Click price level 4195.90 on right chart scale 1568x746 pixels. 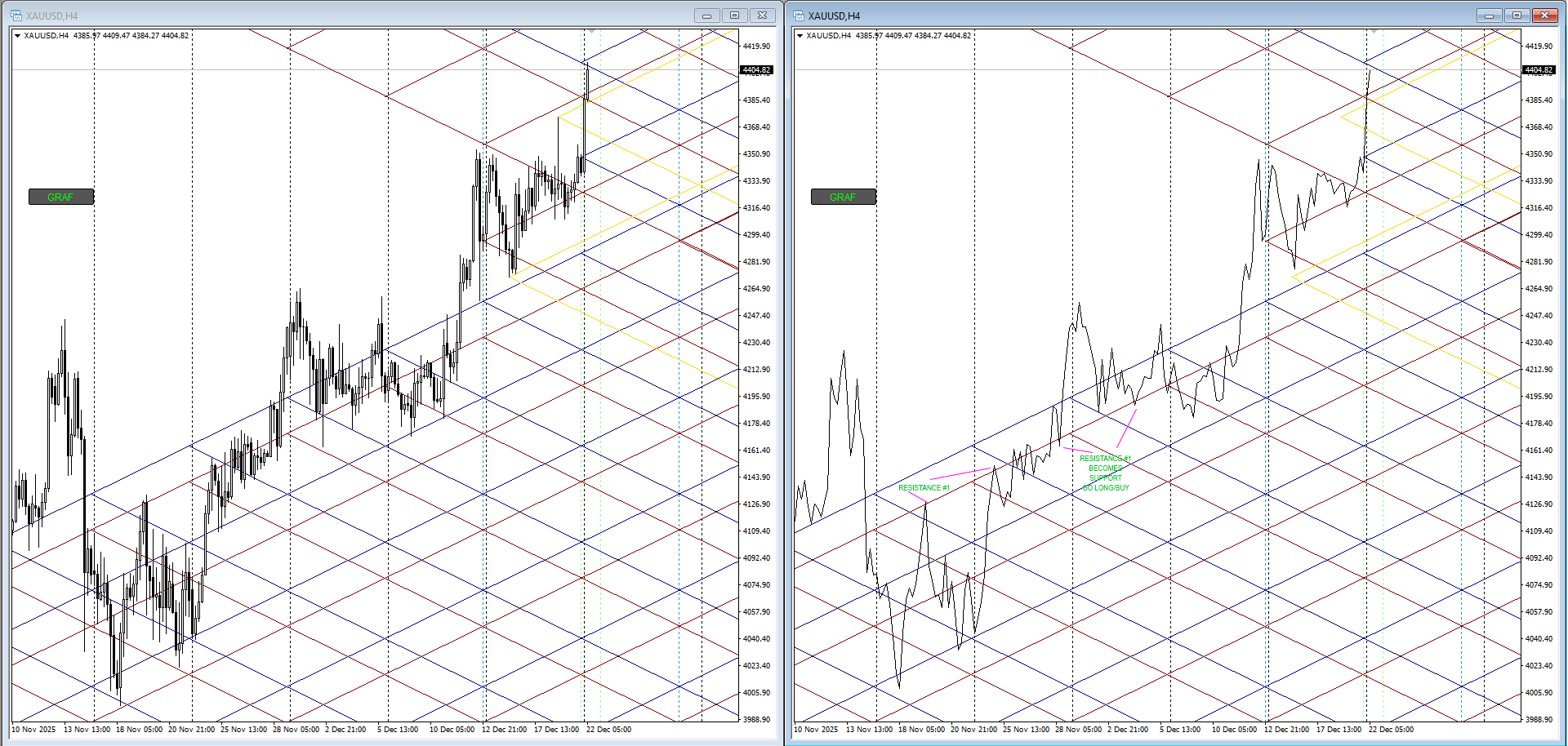[1539, 397]
